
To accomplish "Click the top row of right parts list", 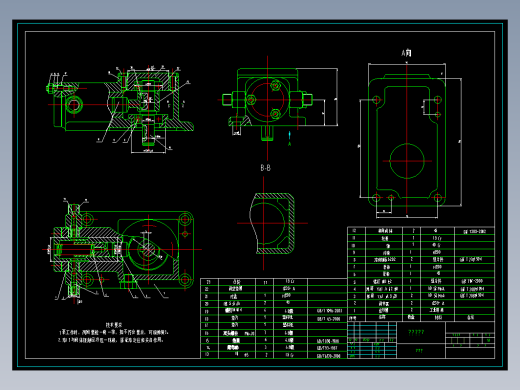I will 421,231.
